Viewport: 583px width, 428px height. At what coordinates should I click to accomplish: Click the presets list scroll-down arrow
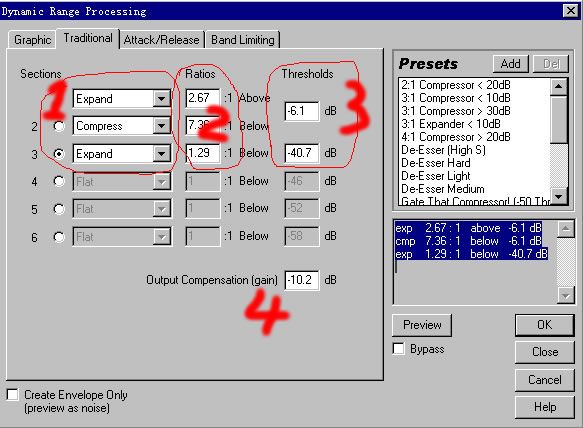click(558, 196)
